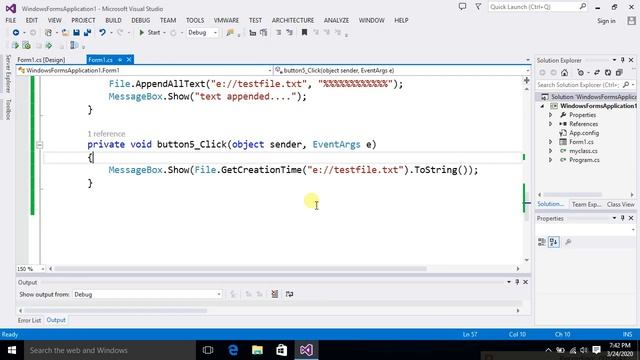Click the Find in Files icon
The image size is (640, 360).
click(230, 33)
